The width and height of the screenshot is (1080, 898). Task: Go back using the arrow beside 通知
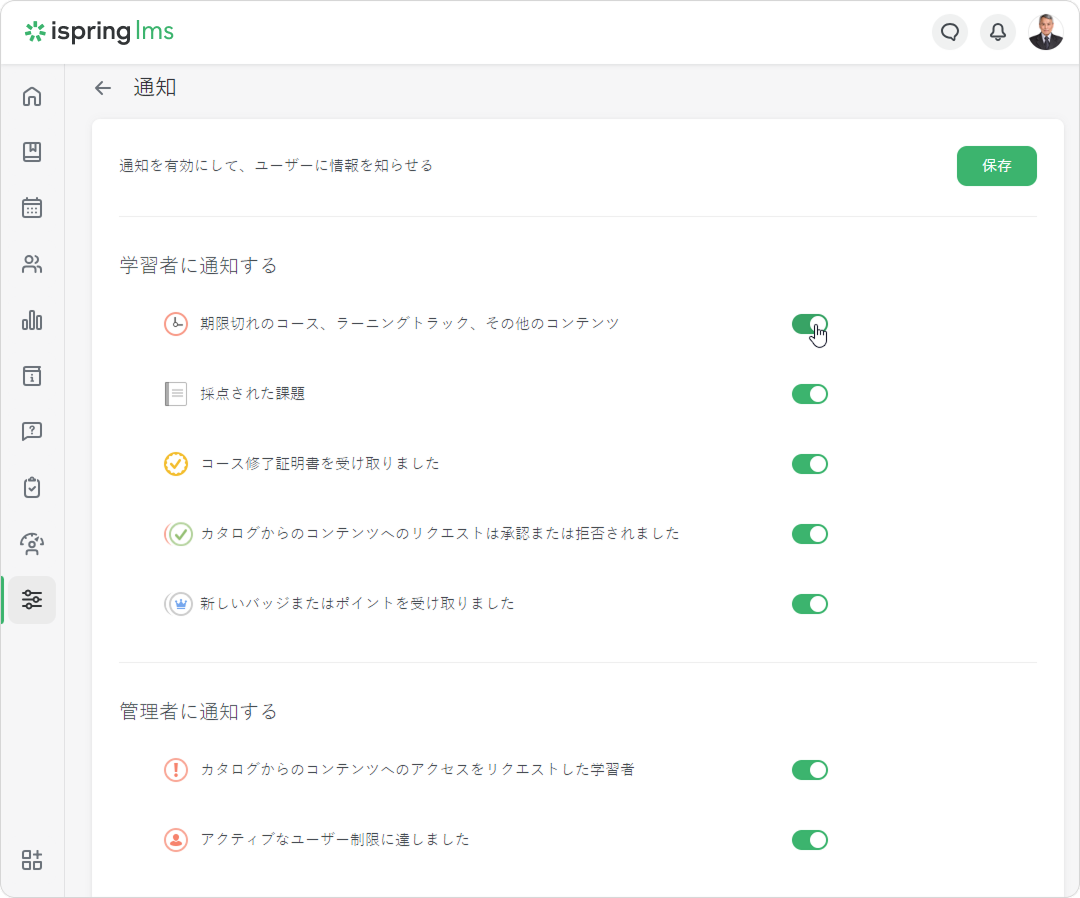102,88
